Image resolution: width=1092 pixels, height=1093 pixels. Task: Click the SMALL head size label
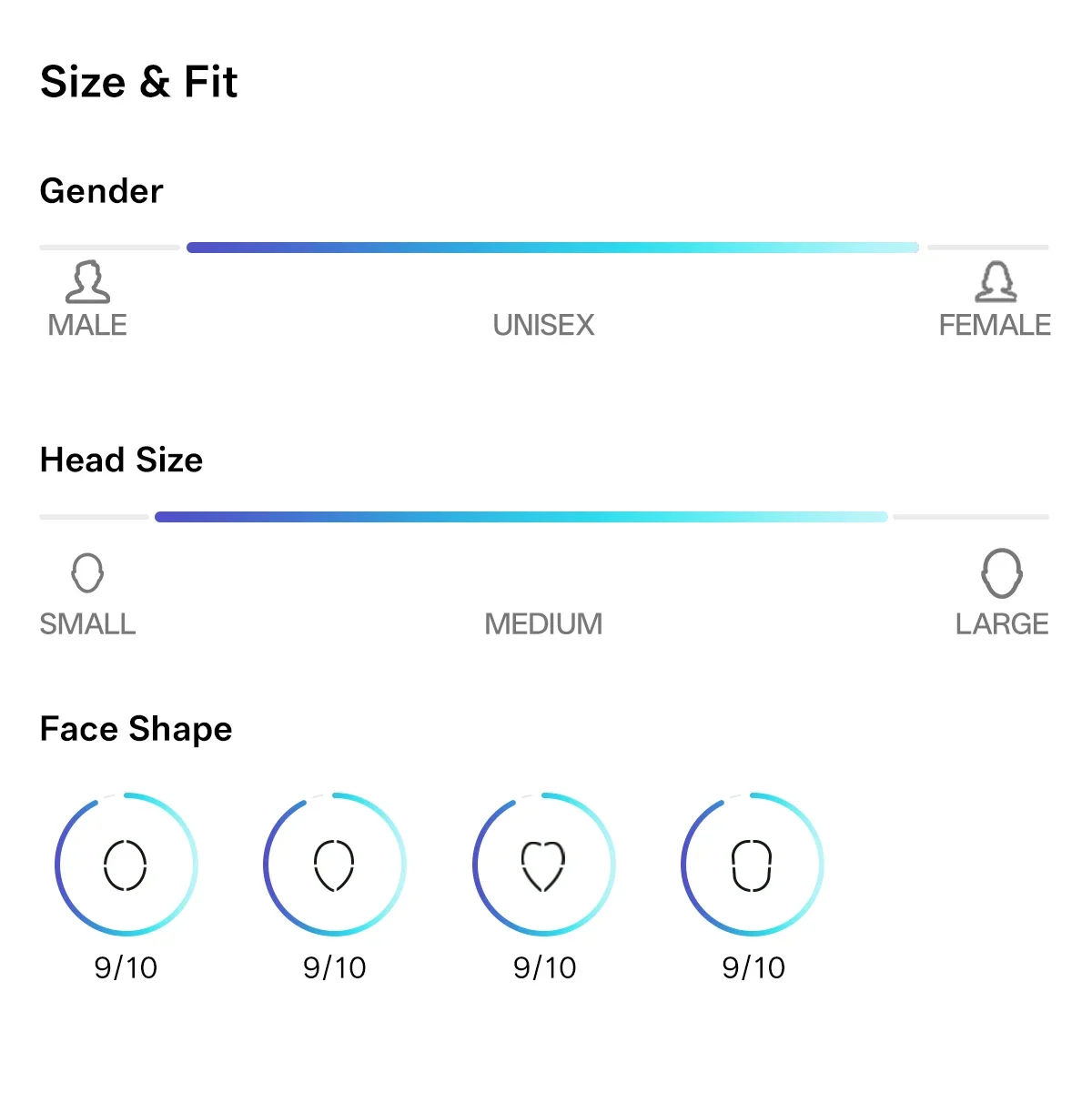[87, 624]
